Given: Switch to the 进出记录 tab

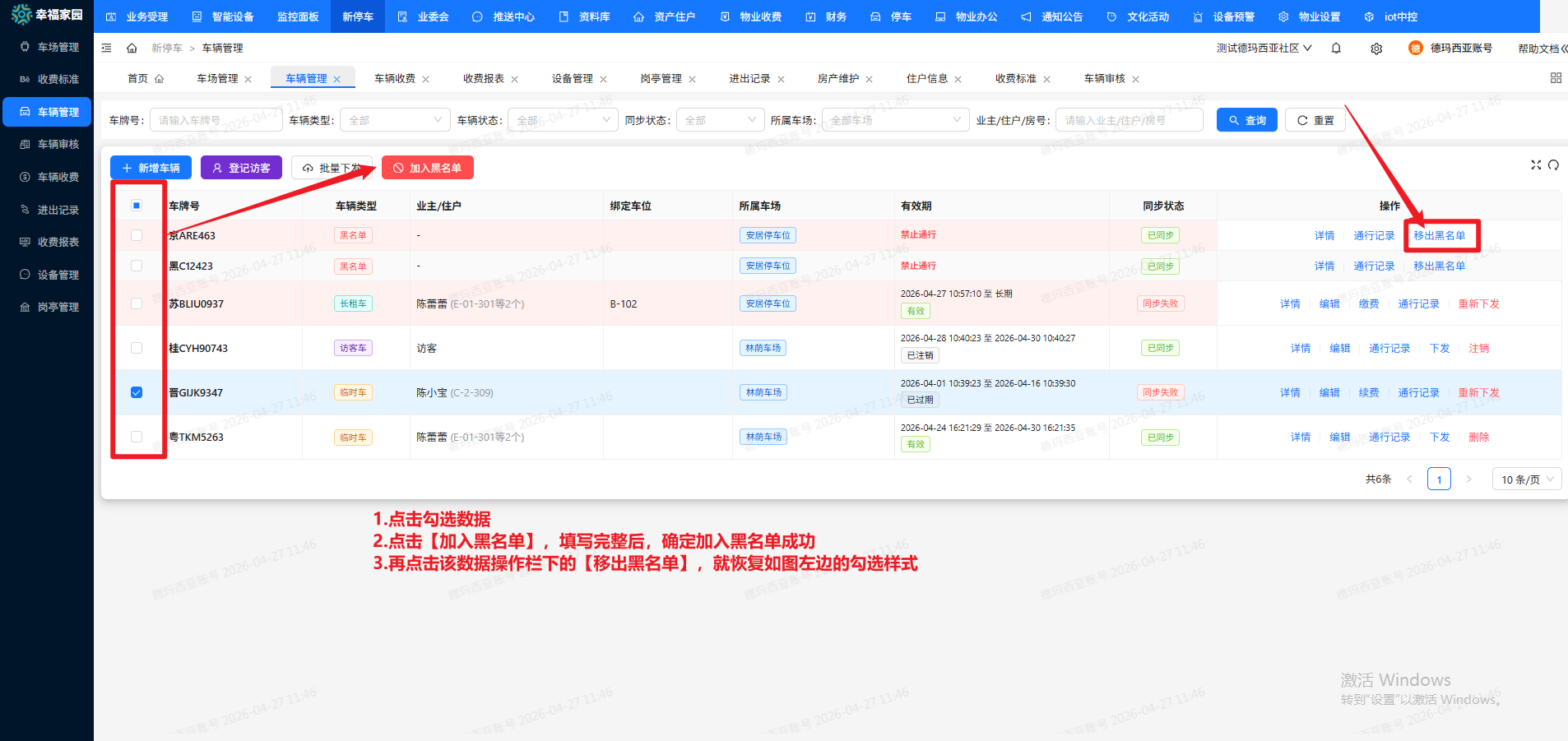Looking at the screenshot, I should pos(749,79).
